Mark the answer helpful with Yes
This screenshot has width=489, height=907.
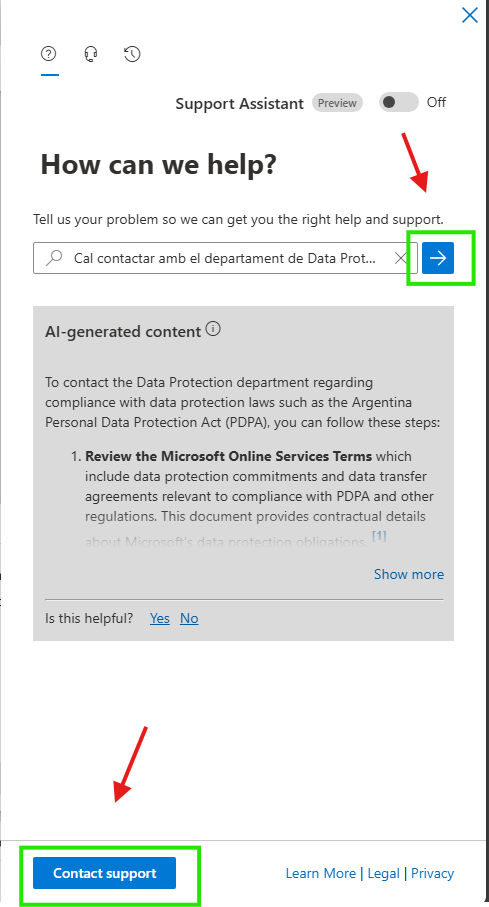(160, 618)
